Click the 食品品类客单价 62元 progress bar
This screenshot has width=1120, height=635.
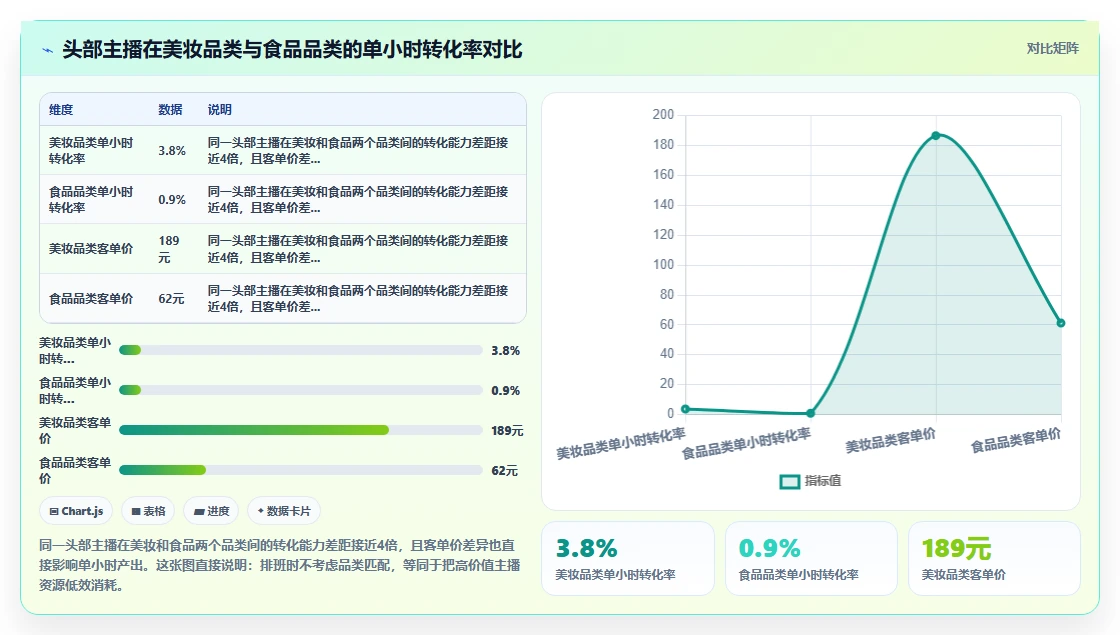(x=301, y=470)
